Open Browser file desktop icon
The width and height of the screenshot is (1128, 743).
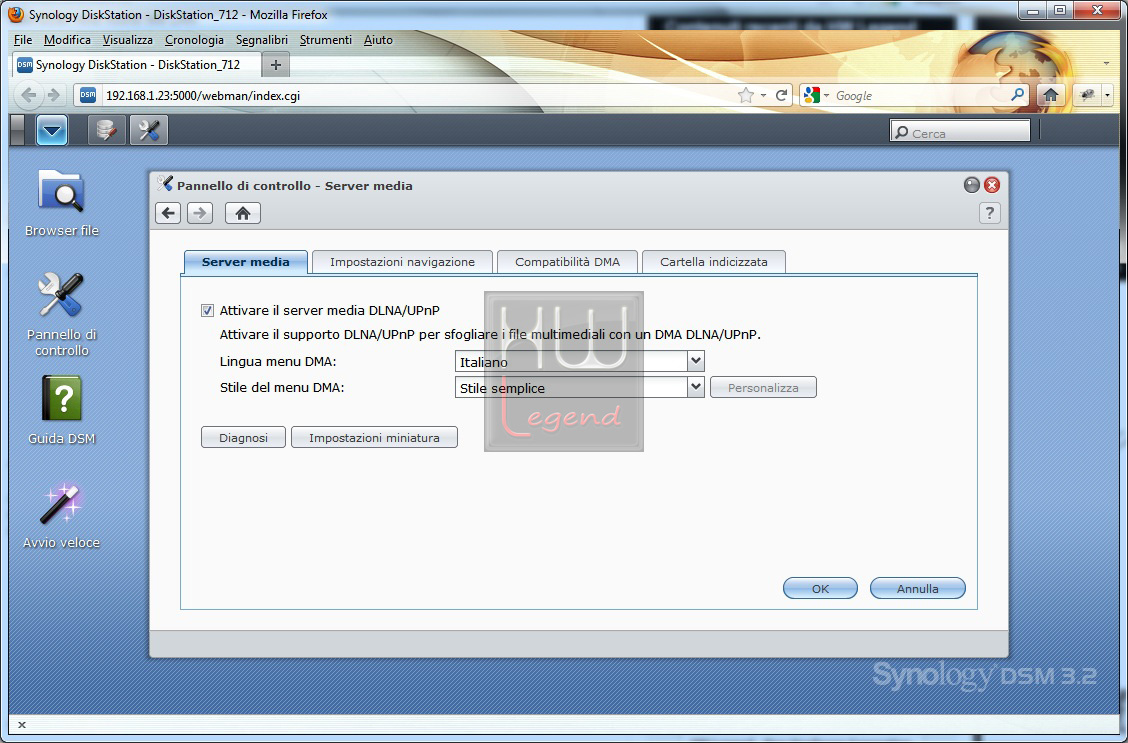[61, 204]
